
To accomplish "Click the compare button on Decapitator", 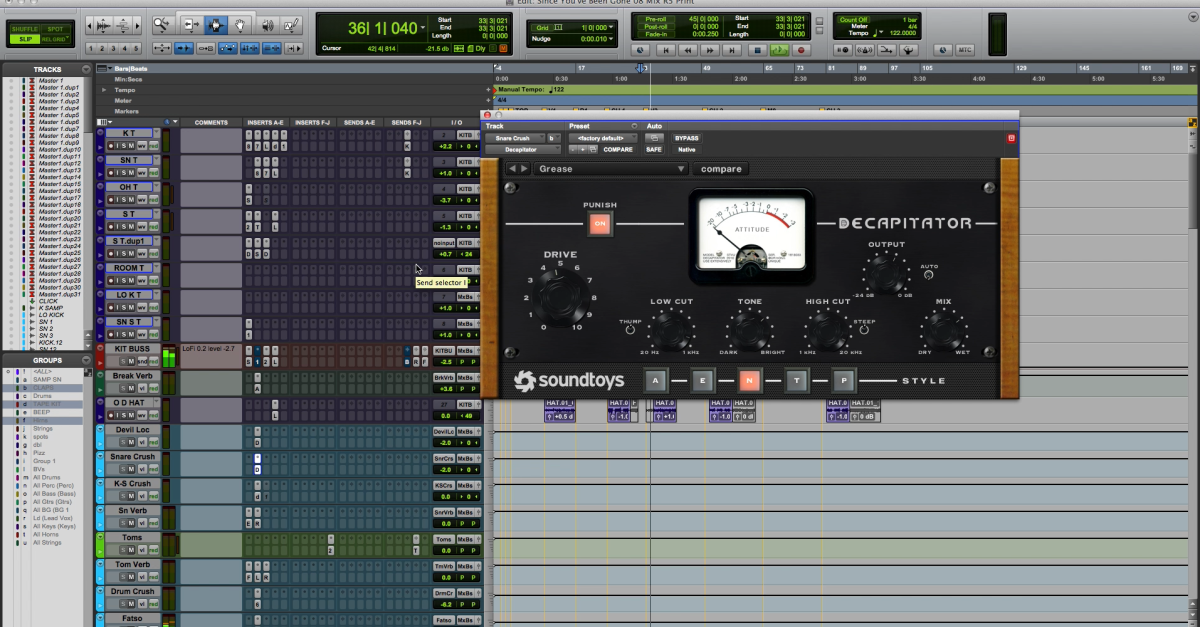I will click(x=721, y=169).
